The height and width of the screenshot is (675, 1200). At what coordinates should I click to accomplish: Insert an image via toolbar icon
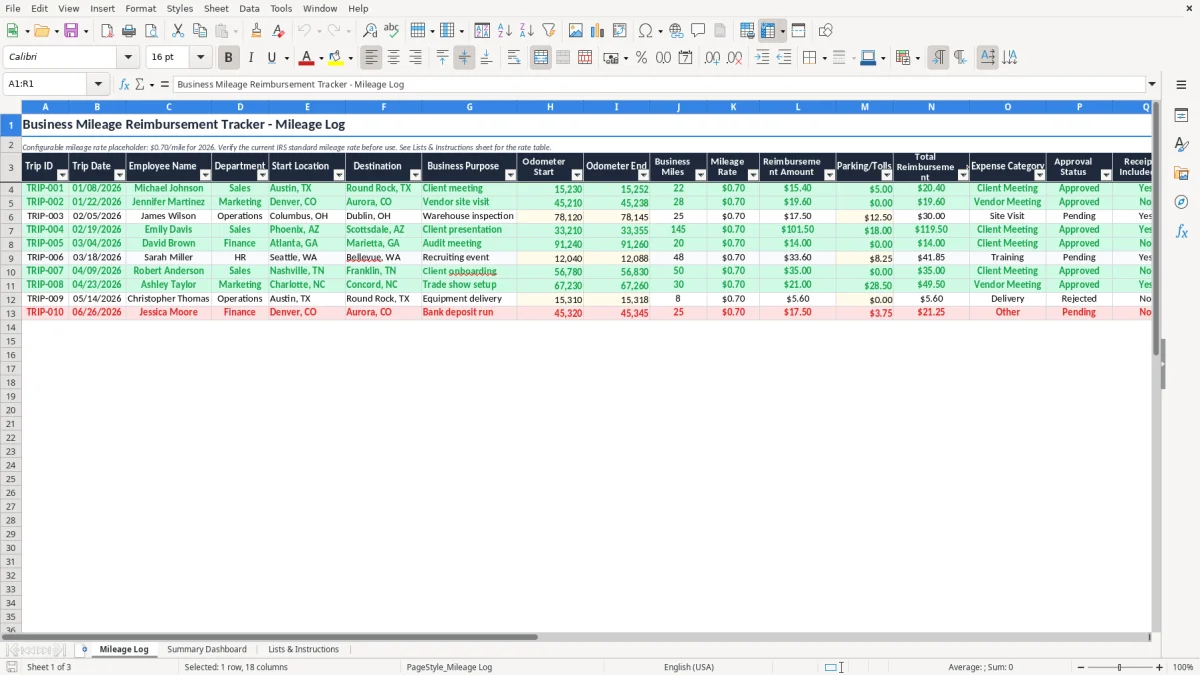click(x=576, y=31)
